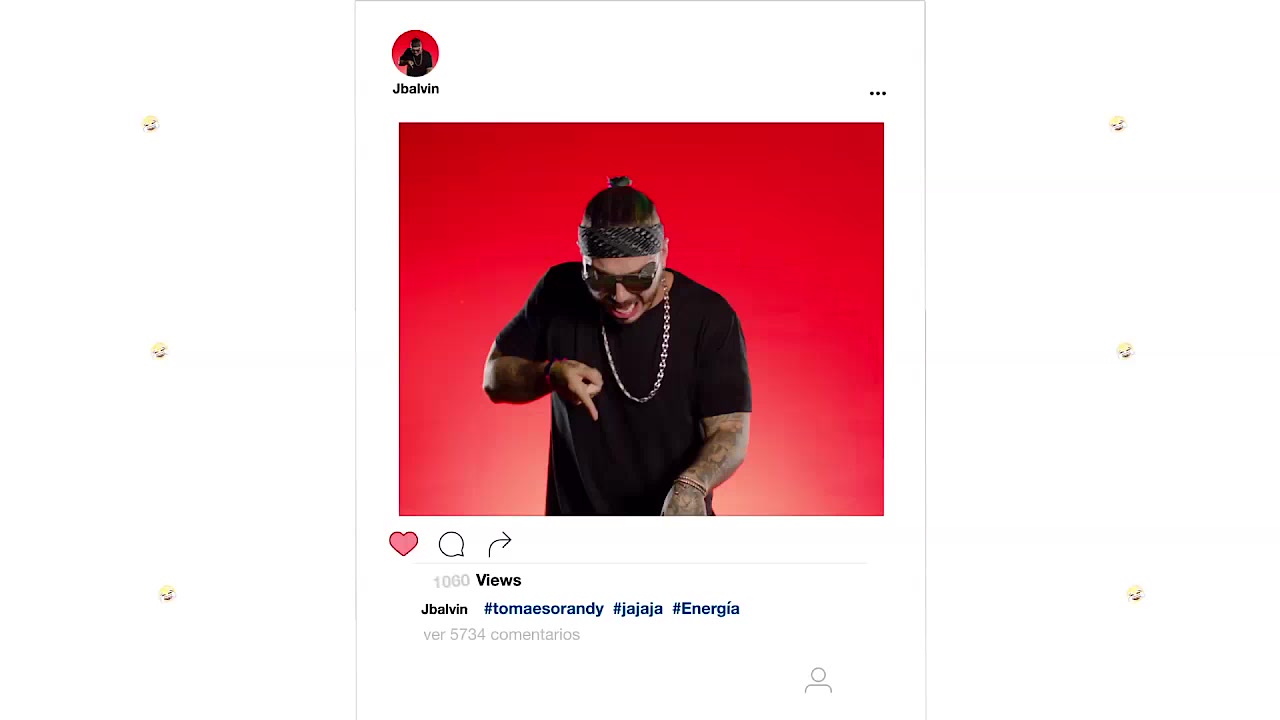The width and height of the screenshot is (1280, 720).
Task: Open the Jbalvin username under avatar
Action: click(415, 89)
